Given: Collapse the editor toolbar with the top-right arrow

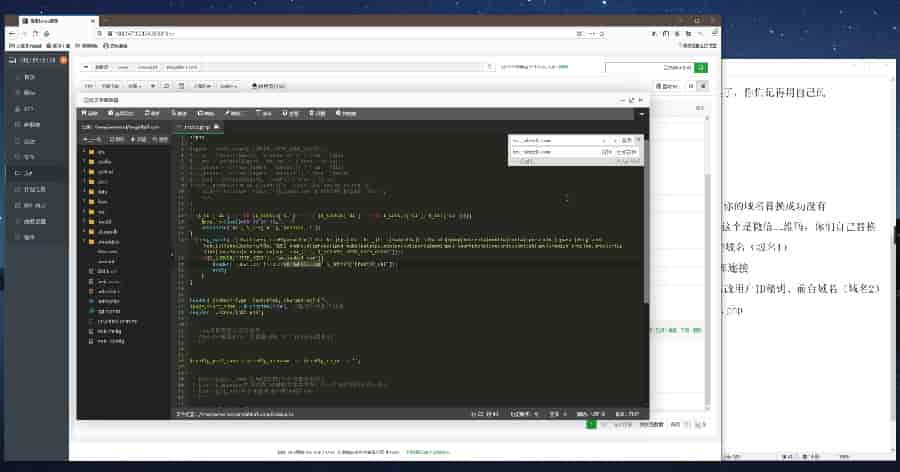Looking at the screenshot, I should [x=641, y=114].
